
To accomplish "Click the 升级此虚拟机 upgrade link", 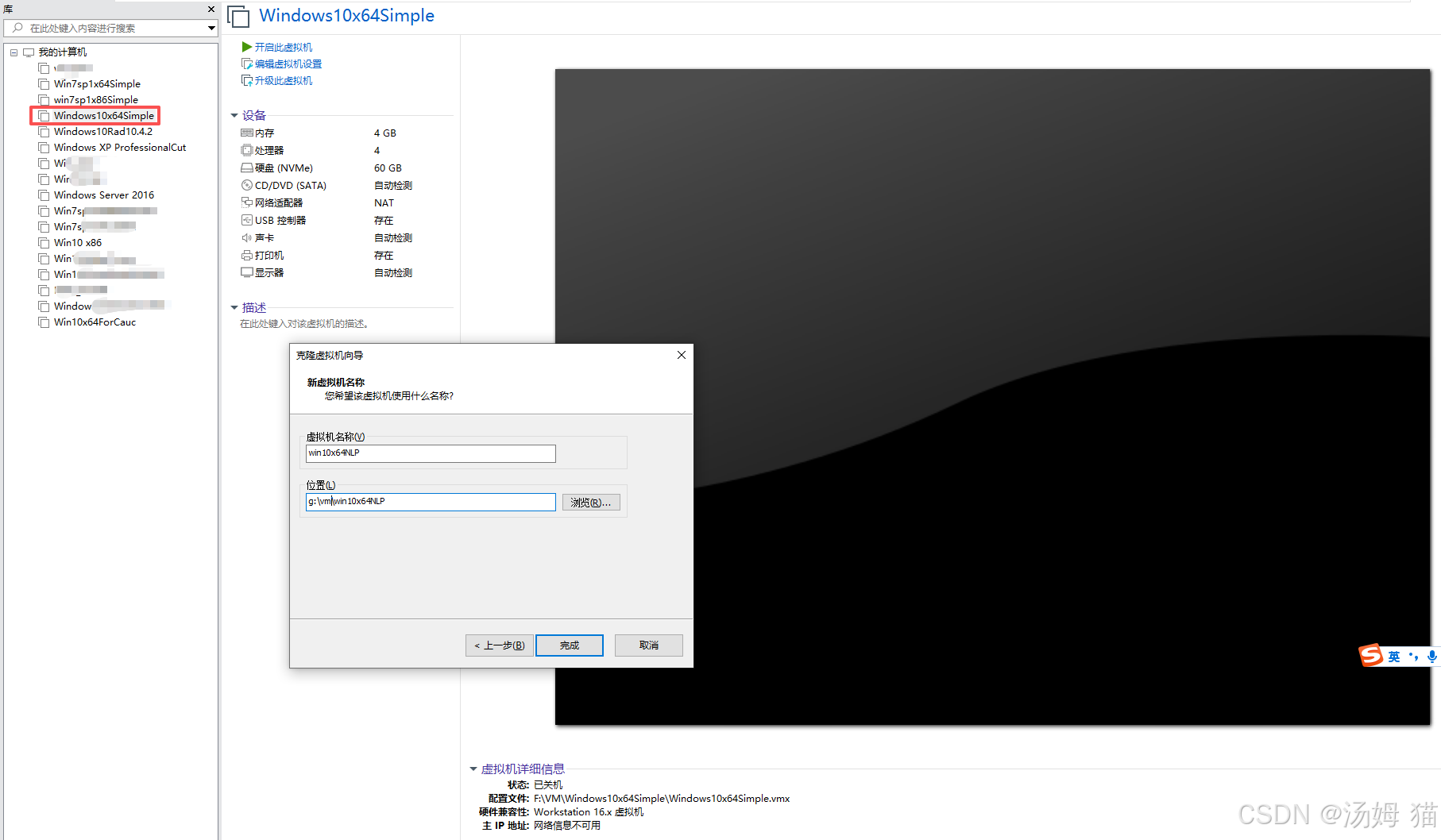I will point(284,80).
